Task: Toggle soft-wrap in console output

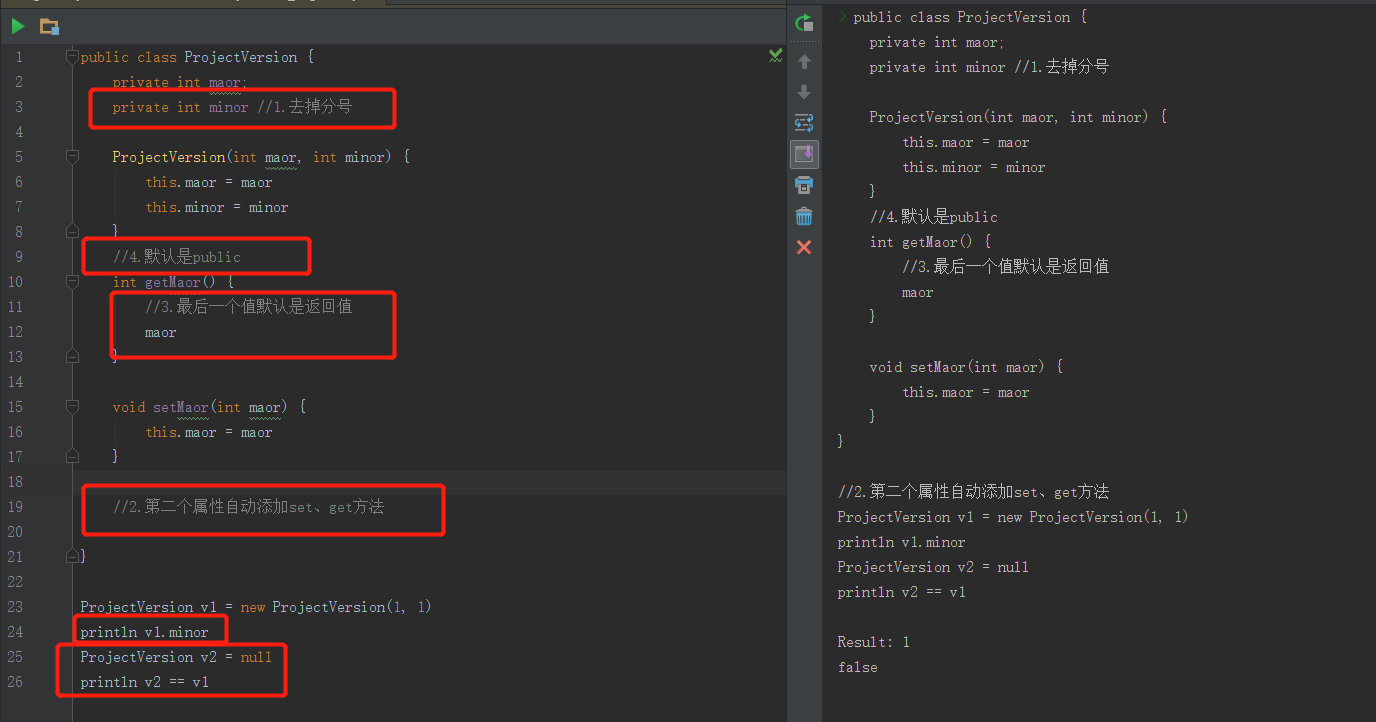Action: coord(804,123)
